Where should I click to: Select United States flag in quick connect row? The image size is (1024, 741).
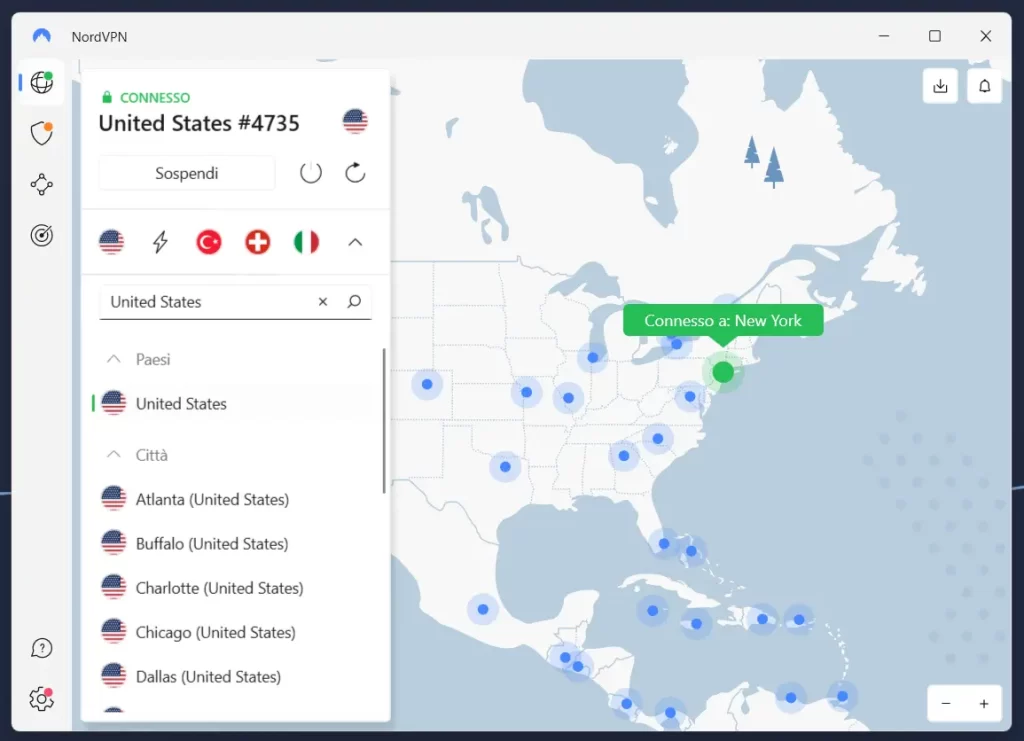pyautogui.click(x=112, y=242)
